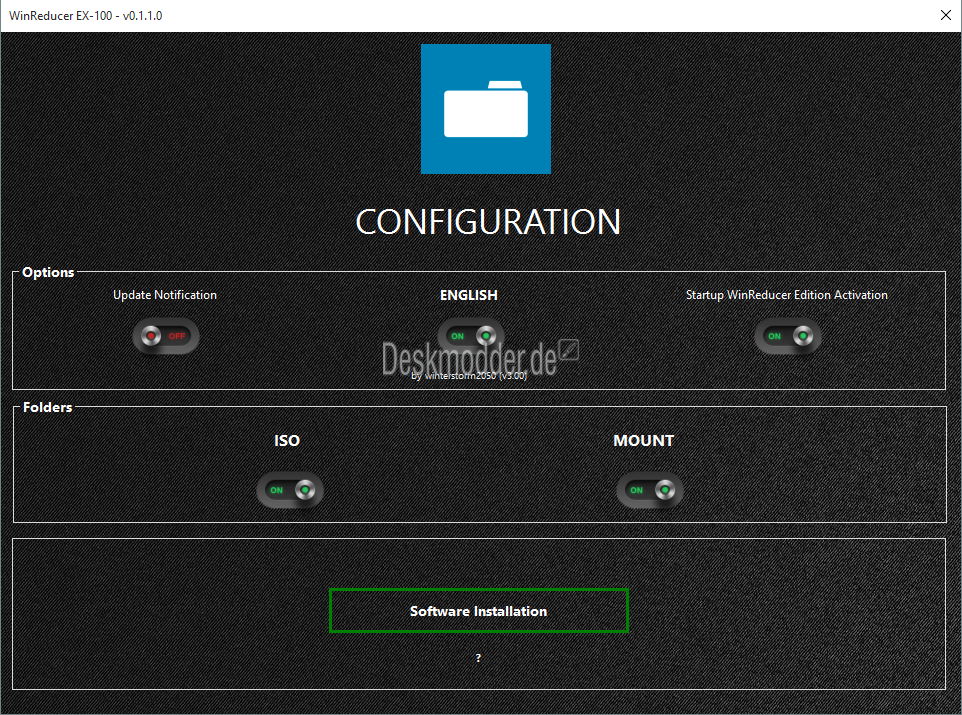962x715 pixels.
Task: Toggle Startup WinReducer Edition Activation switch
Action: click(788, 336)
